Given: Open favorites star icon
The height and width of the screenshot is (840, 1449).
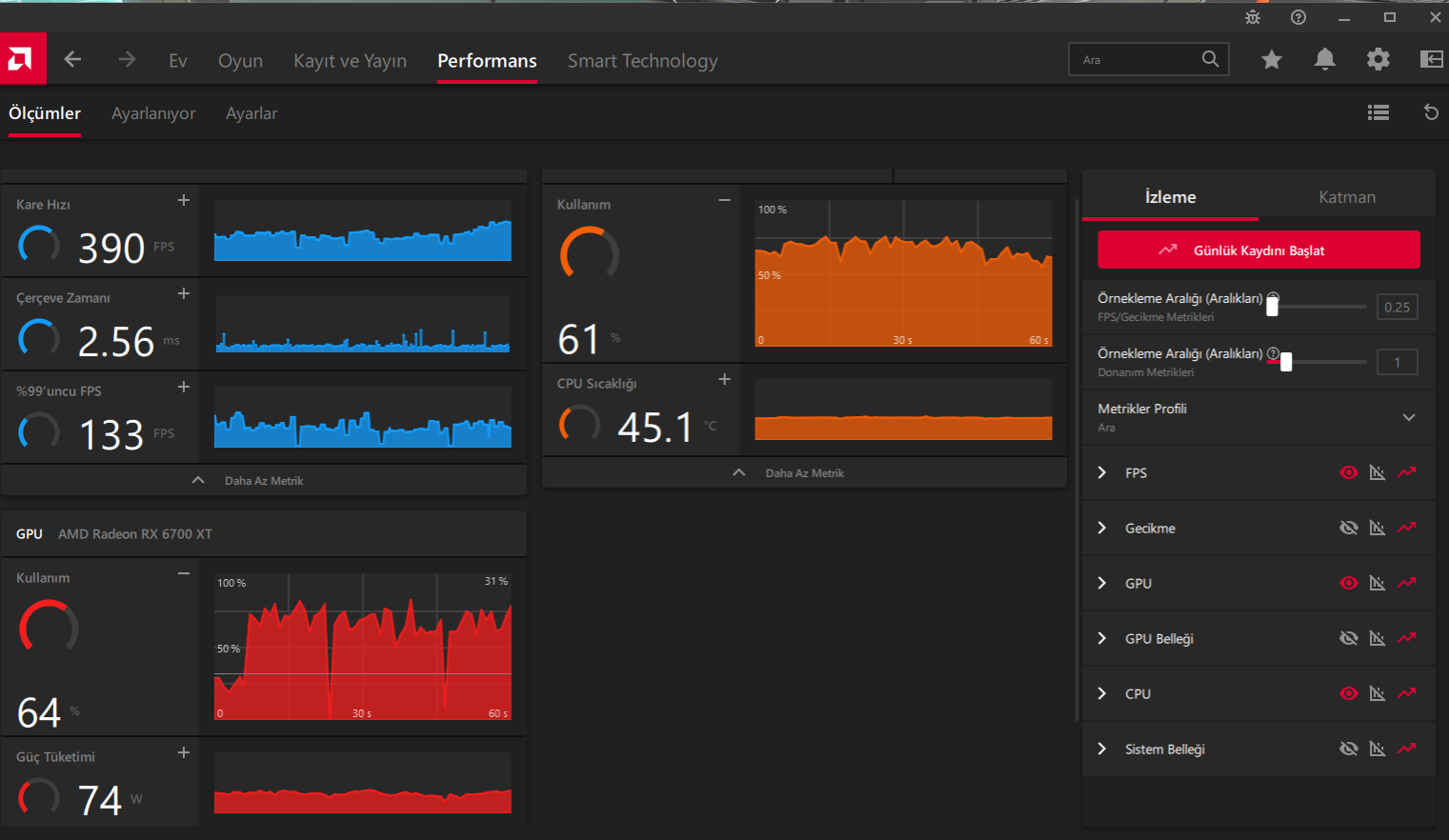Looking at the screenshot, I should (1272, 60).
